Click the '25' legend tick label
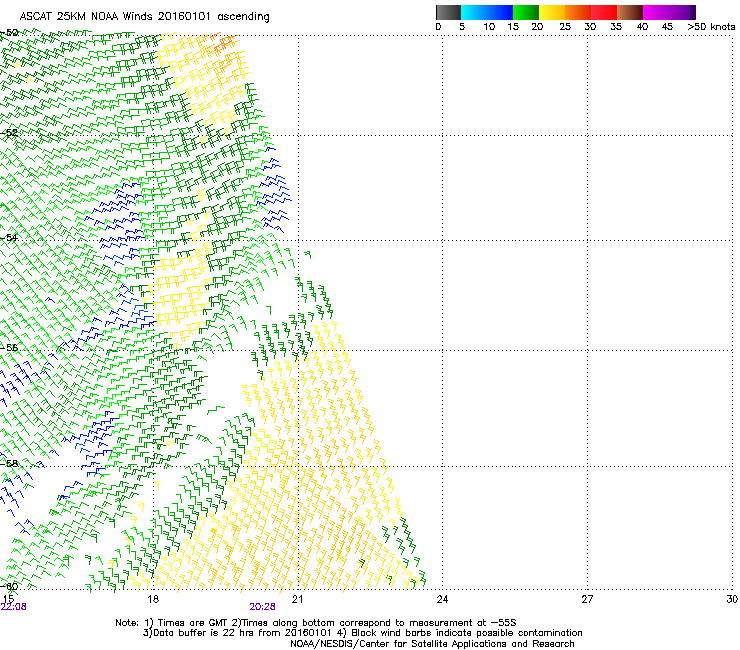The width and height of the screenshot is (740, 650). [565, 27]
